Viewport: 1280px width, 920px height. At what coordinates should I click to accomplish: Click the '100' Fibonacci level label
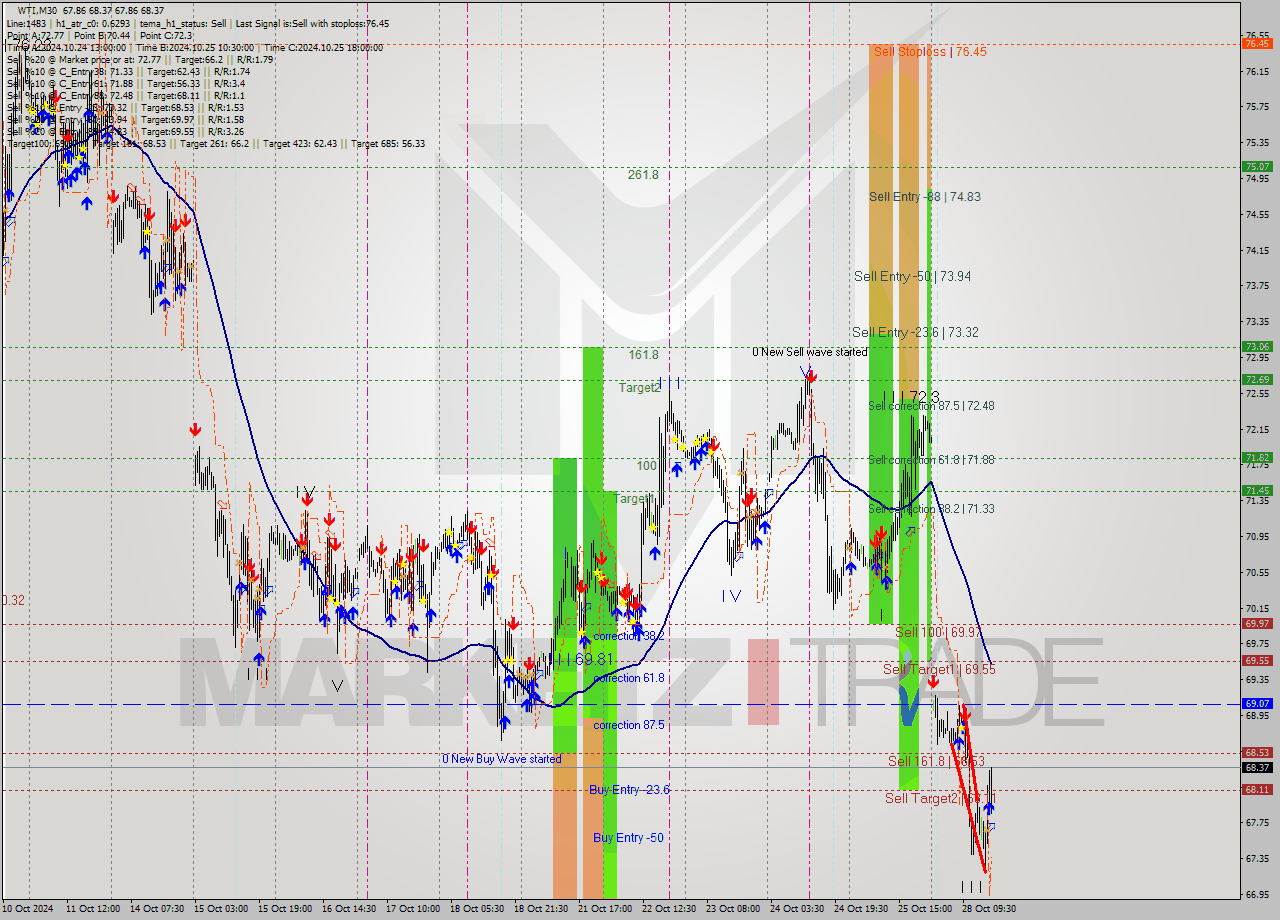647,466
